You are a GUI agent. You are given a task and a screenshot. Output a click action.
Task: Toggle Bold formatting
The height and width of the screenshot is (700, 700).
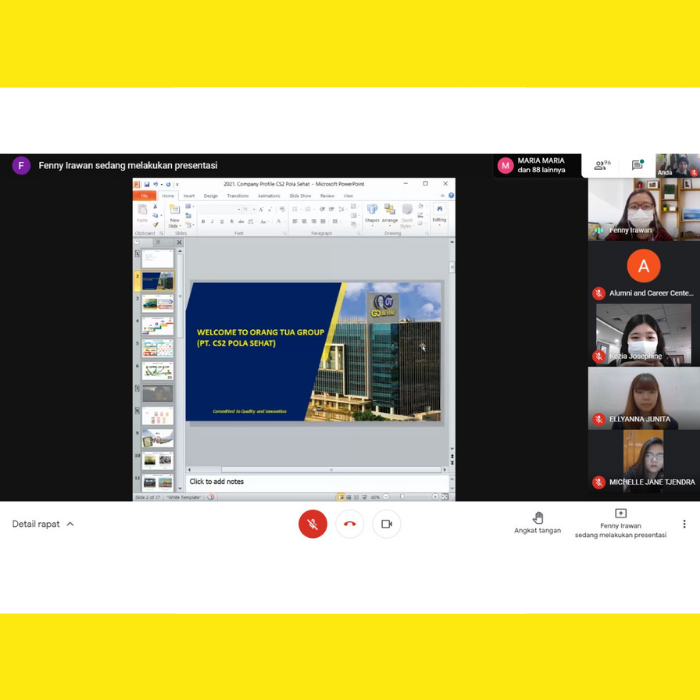203,221
